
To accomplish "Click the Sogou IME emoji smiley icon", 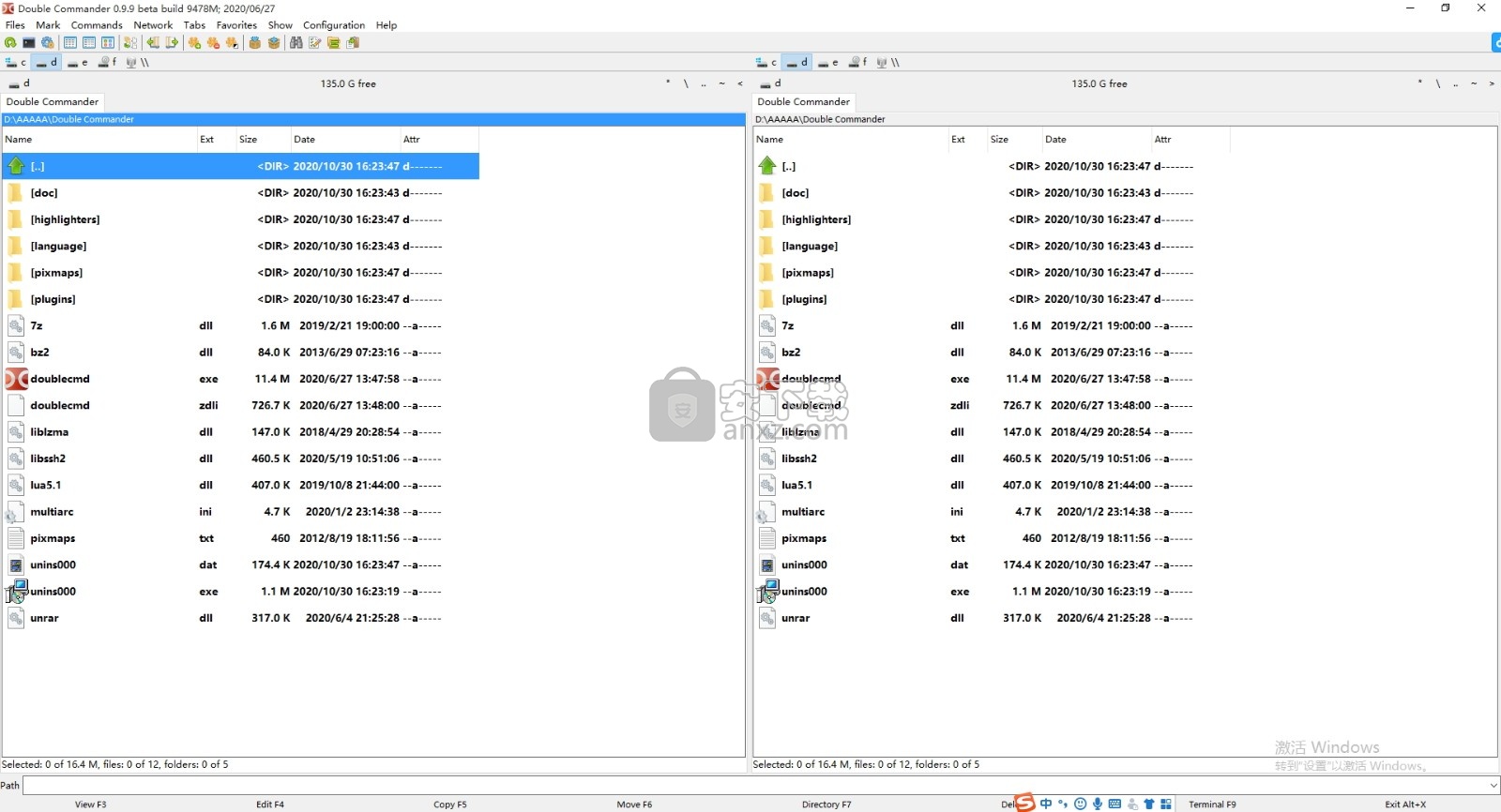I will tap(1080, 804).
